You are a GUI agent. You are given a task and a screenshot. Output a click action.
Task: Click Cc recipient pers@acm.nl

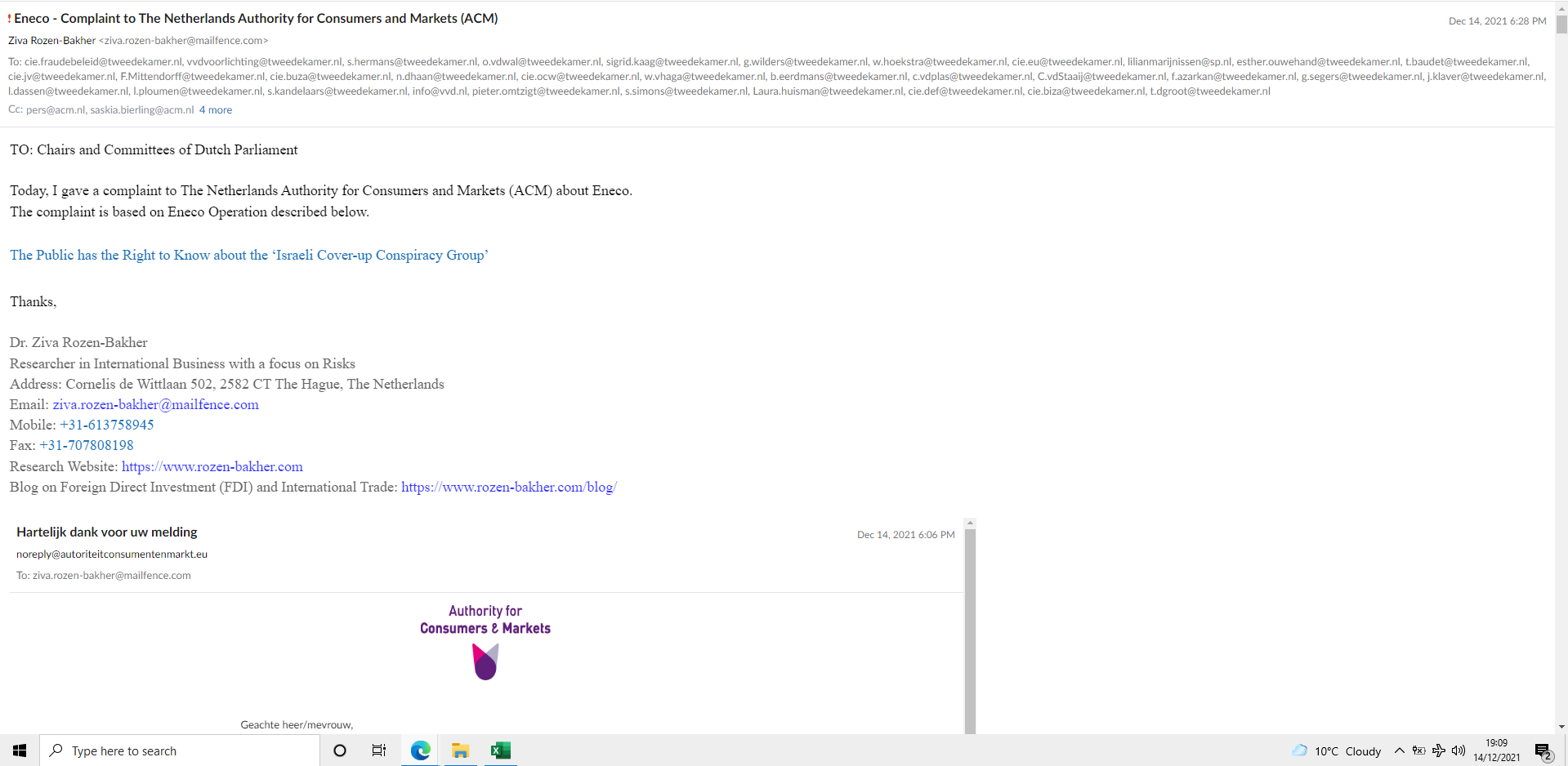pyautogui.click(x=55, y=110)
